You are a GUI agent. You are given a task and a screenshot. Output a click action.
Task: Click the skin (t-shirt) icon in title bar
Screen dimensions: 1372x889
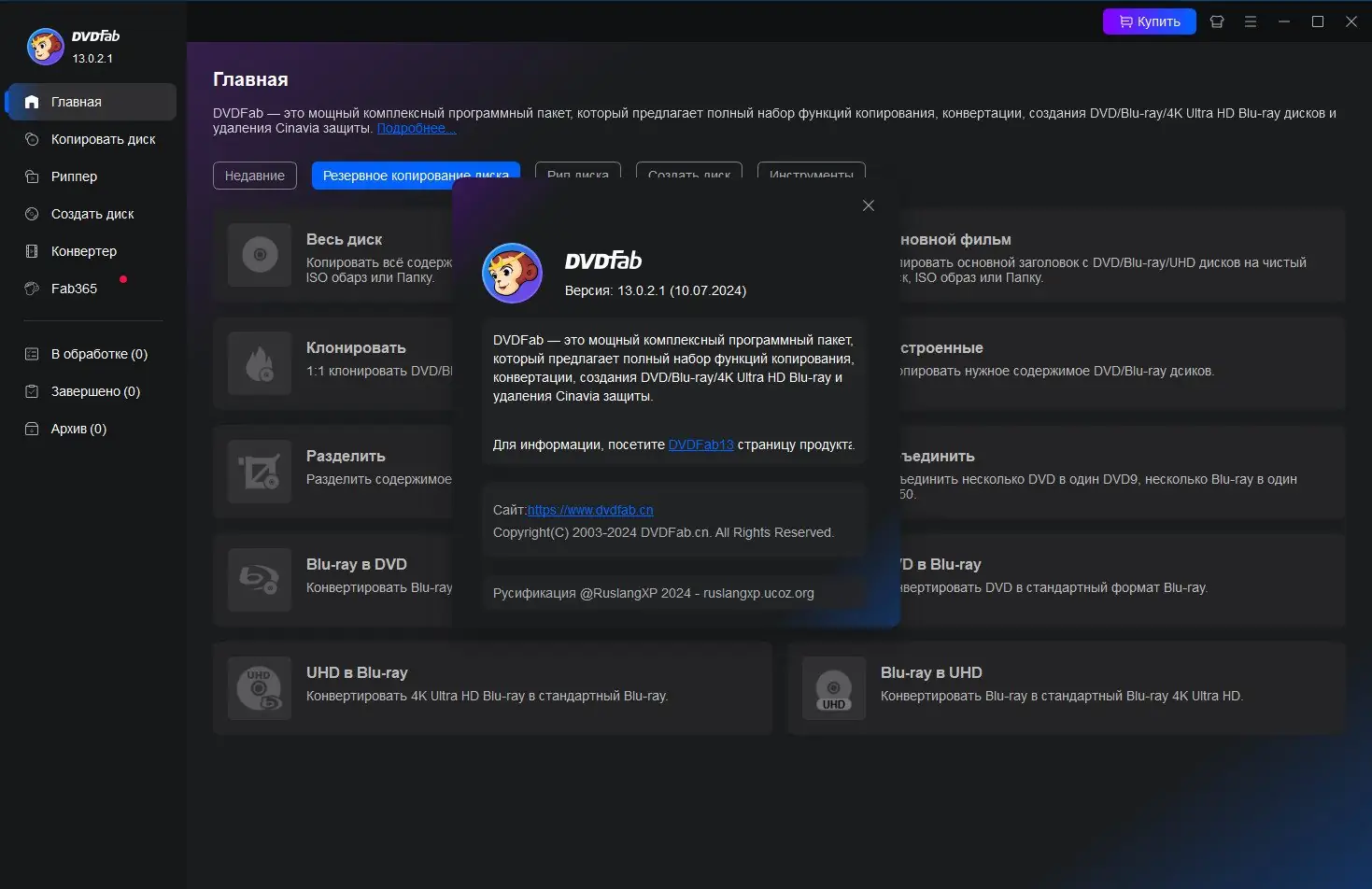pyautogui.click(x=1217, y=21)
